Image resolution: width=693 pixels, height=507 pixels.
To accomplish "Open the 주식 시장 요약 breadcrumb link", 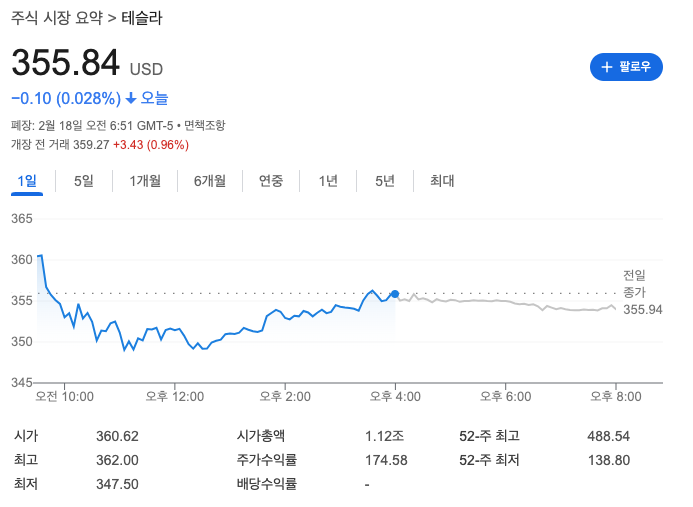I will pyautogui.click(x=57, y=18).
